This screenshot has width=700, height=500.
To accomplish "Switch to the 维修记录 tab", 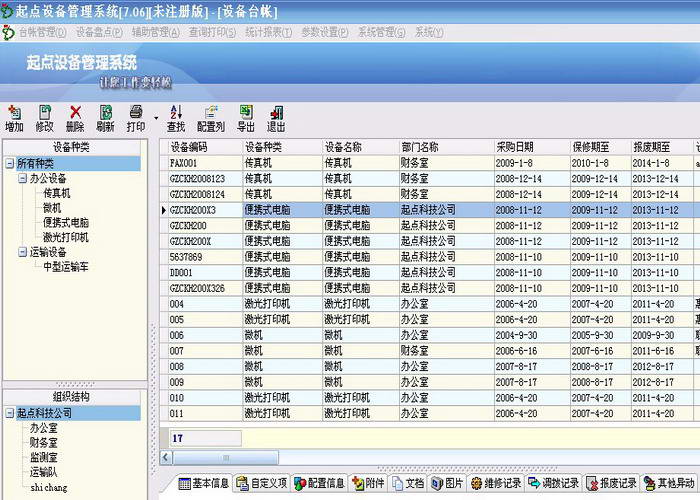I will click(x=496, y=483).
